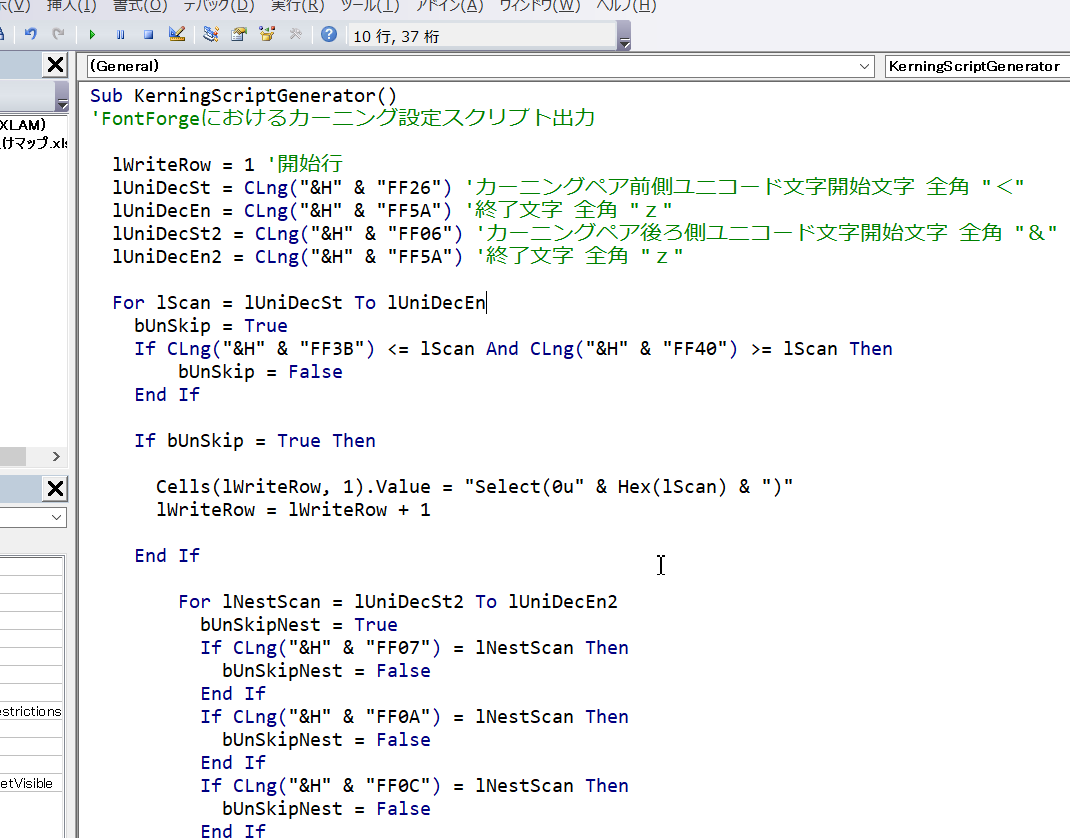Expand the KerningScriptGenerator procedure dropdown
Screen dimensions: 1070x838
975,66
